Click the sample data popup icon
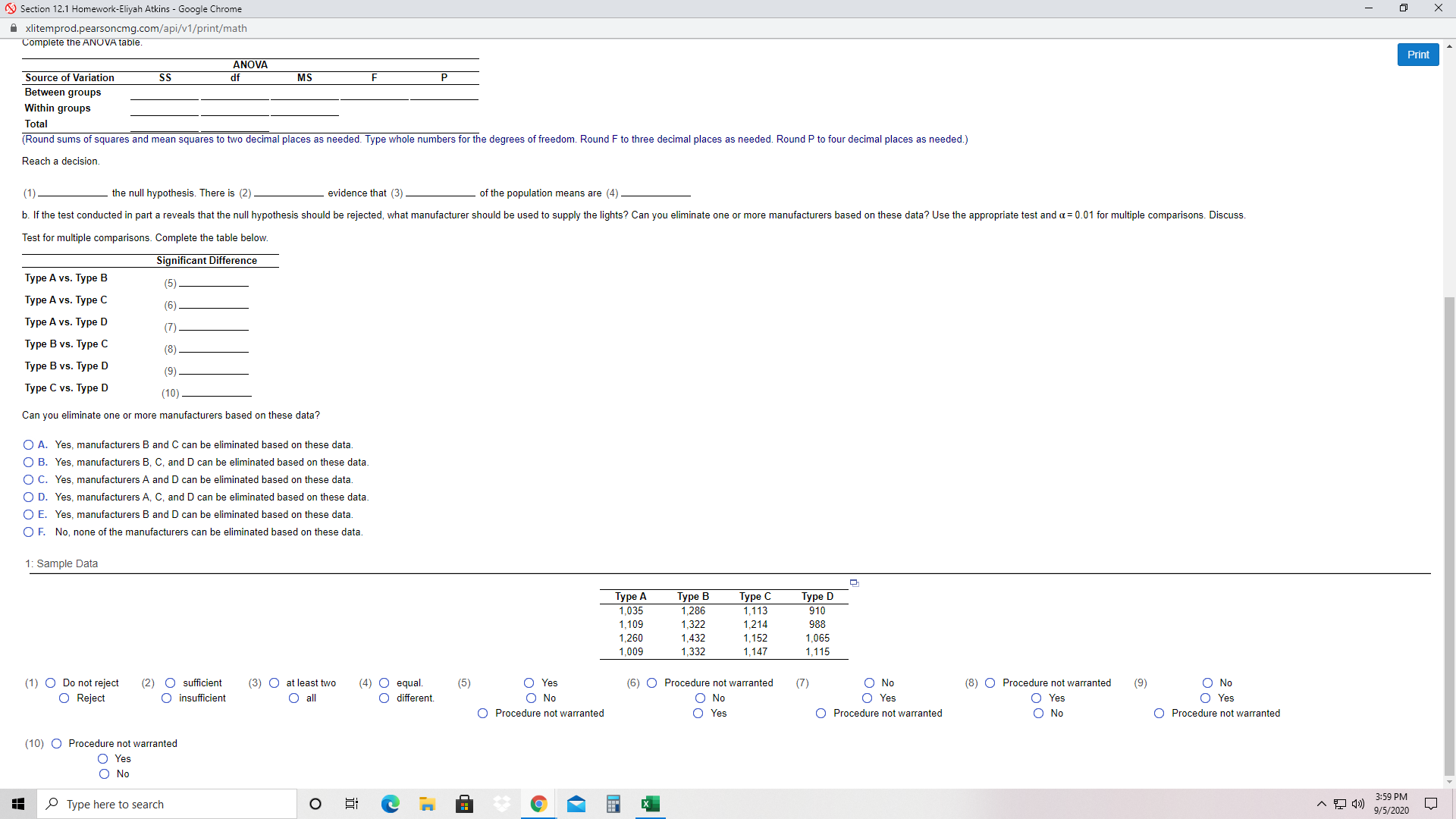Screen dimensions: 1456x819 [854, 583]
